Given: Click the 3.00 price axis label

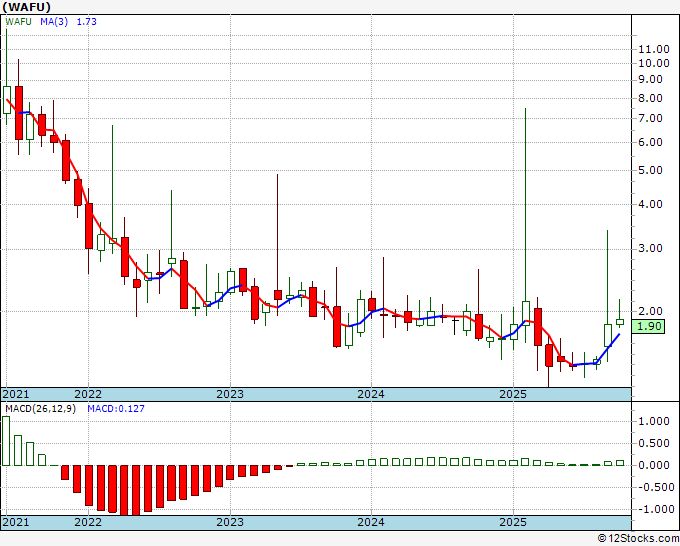Looking at the screenshot, I should click(650, 248).
